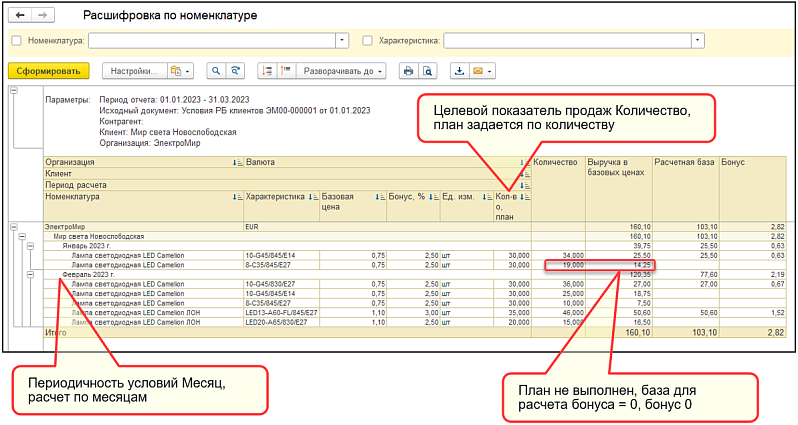Click the Сформировать button
This screenshot has height=425, width=798.
point(48,71)
